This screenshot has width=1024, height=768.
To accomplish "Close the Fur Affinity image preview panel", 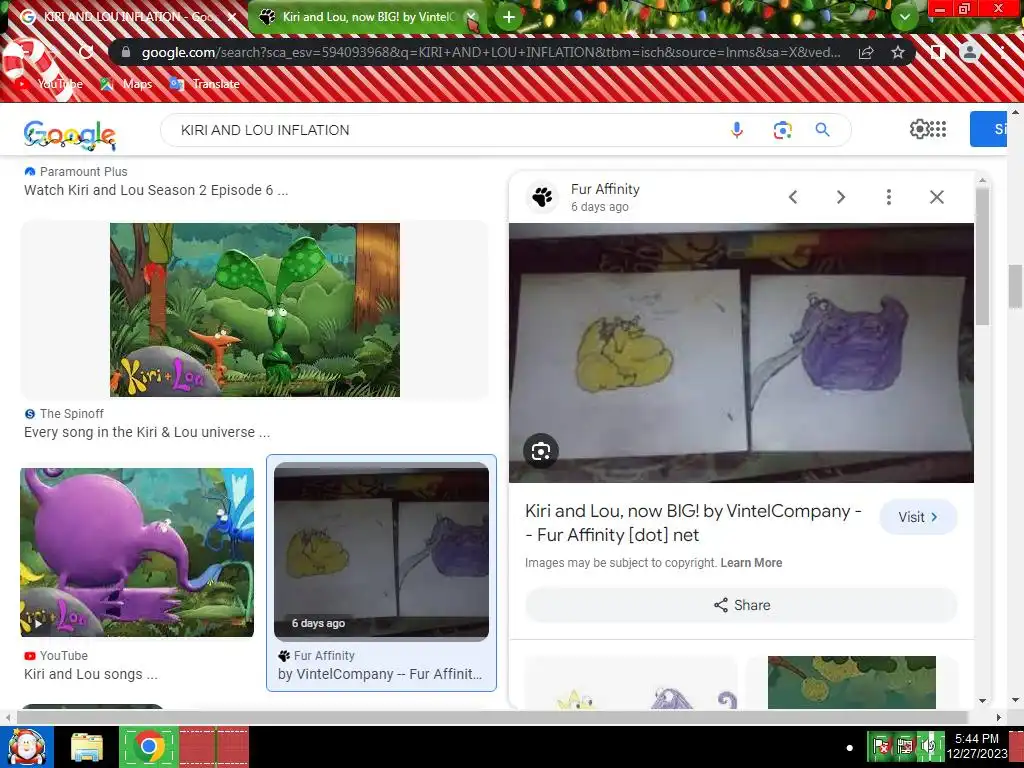I will click(936, 197).
